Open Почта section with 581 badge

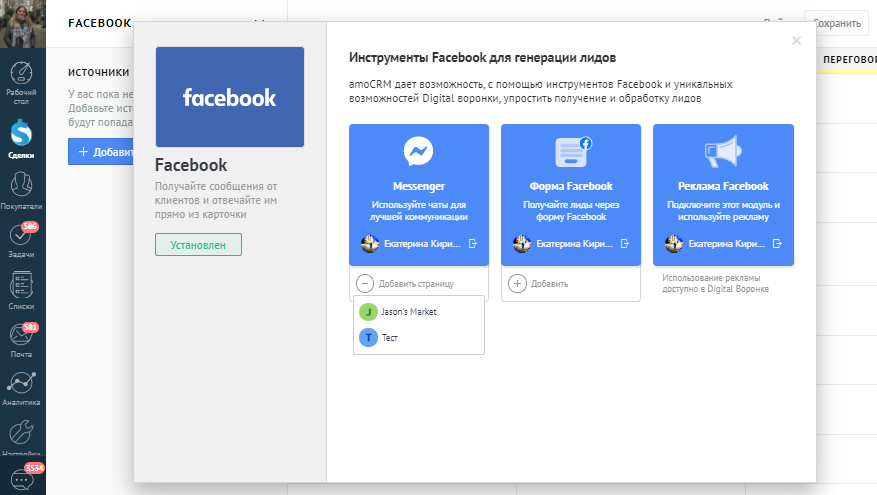pyautogui.click(x=21, y=341)
